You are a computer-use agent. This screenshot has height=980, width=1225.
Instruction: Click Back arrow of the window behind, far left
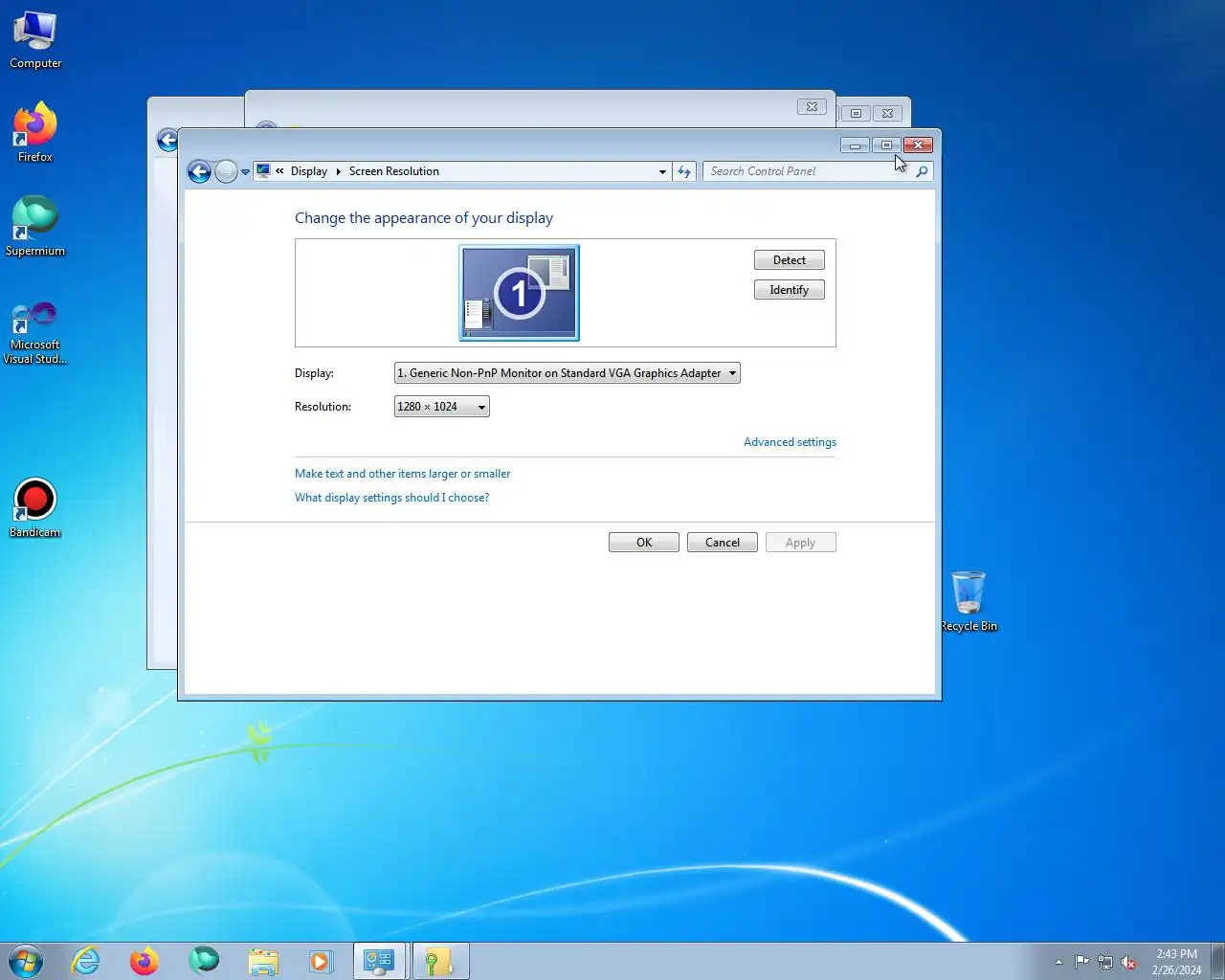tap(167, 141)
